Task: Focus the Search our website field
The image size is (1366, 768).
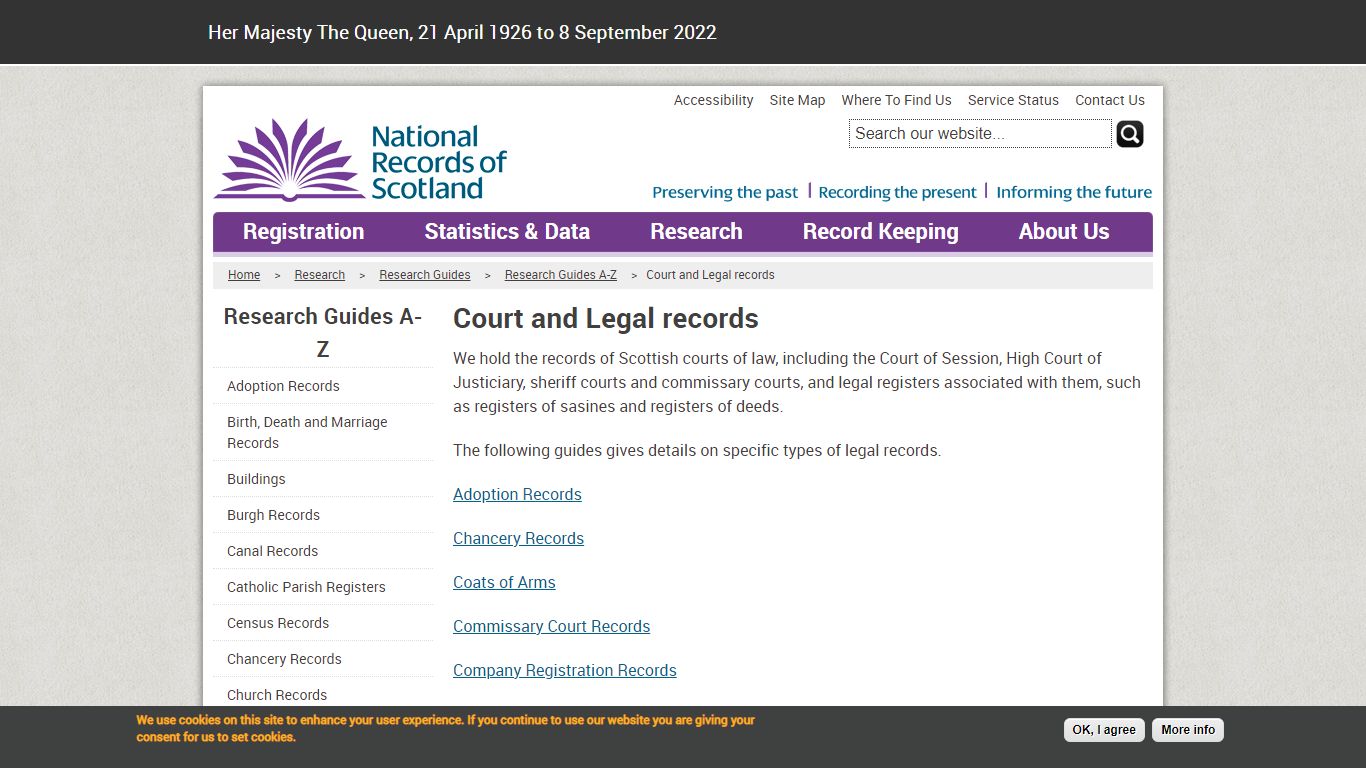Action: pos(980,134)
